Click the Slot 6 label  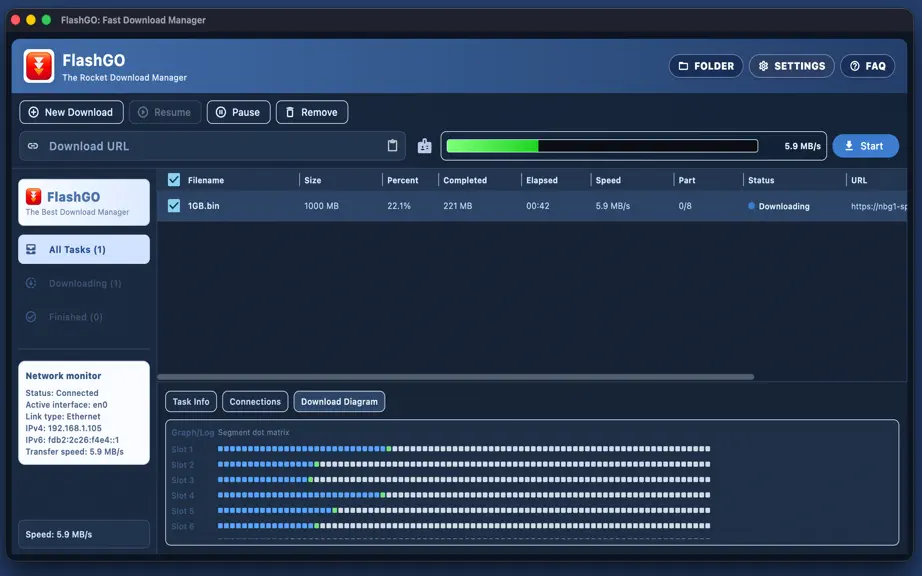[x=182, y=526]
